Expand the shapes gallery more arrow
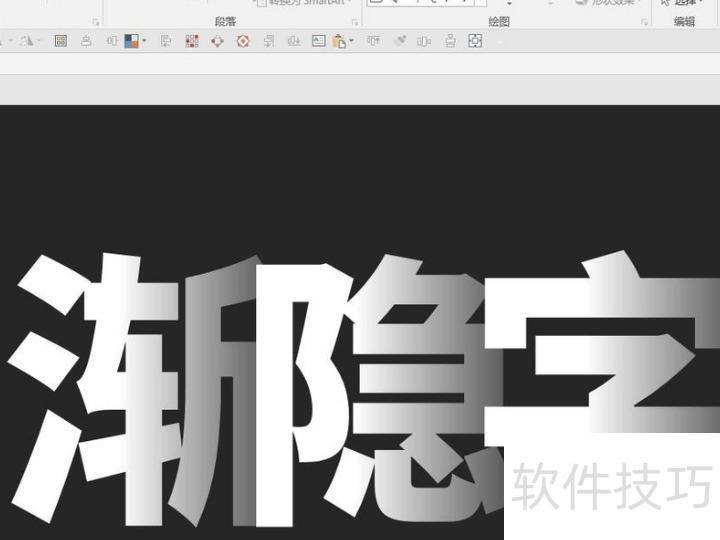Viewport: 720px width, 540px height. pos(508,5)
